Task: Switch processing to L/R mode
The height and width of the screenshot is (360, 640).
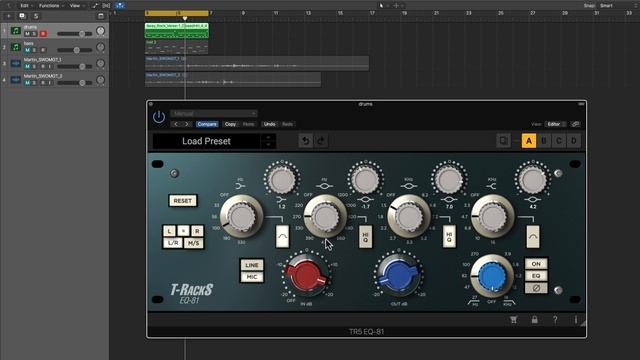Action: pos(173,243)
